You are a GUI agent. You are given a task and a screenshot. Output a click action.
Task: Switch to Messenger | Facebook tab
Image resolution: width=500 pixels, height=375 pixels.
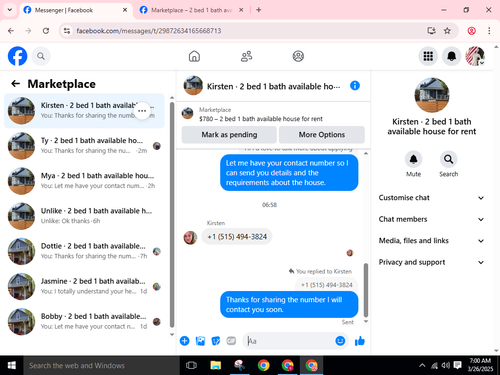coord(75,10)
